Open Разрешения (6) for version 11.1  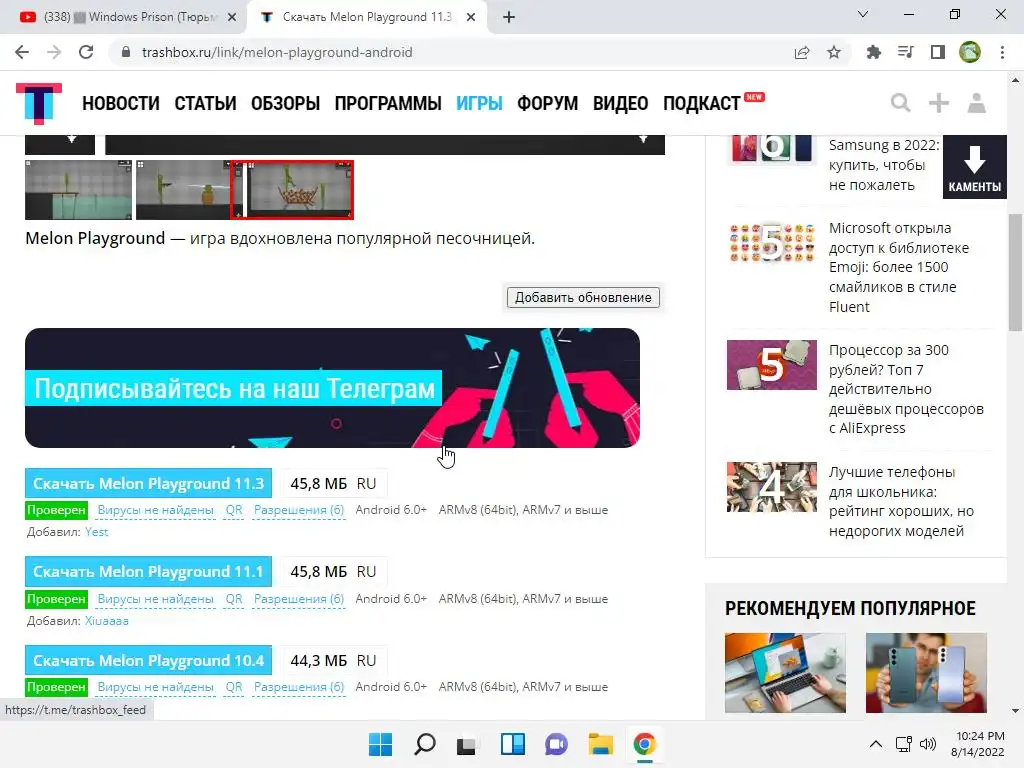[299, 599]
